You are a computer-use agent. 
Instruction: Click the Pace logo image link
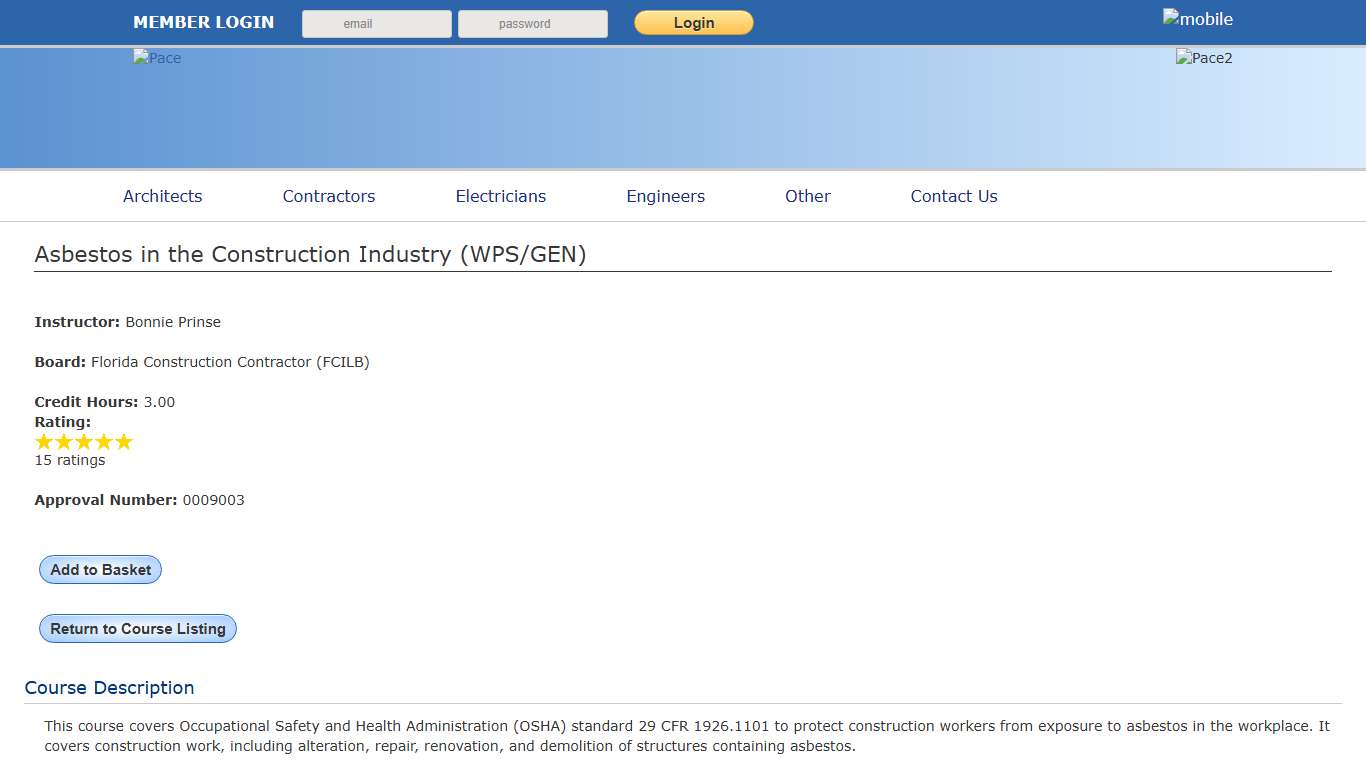pyautogui.click(x=157, y=58)
